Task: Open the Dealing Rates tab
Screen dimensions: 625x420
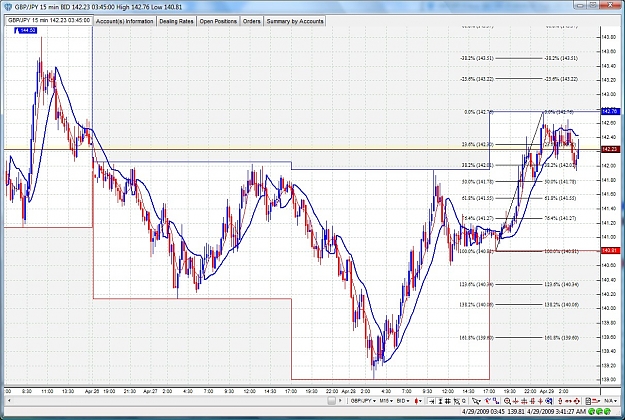Action: click(176, 21)
